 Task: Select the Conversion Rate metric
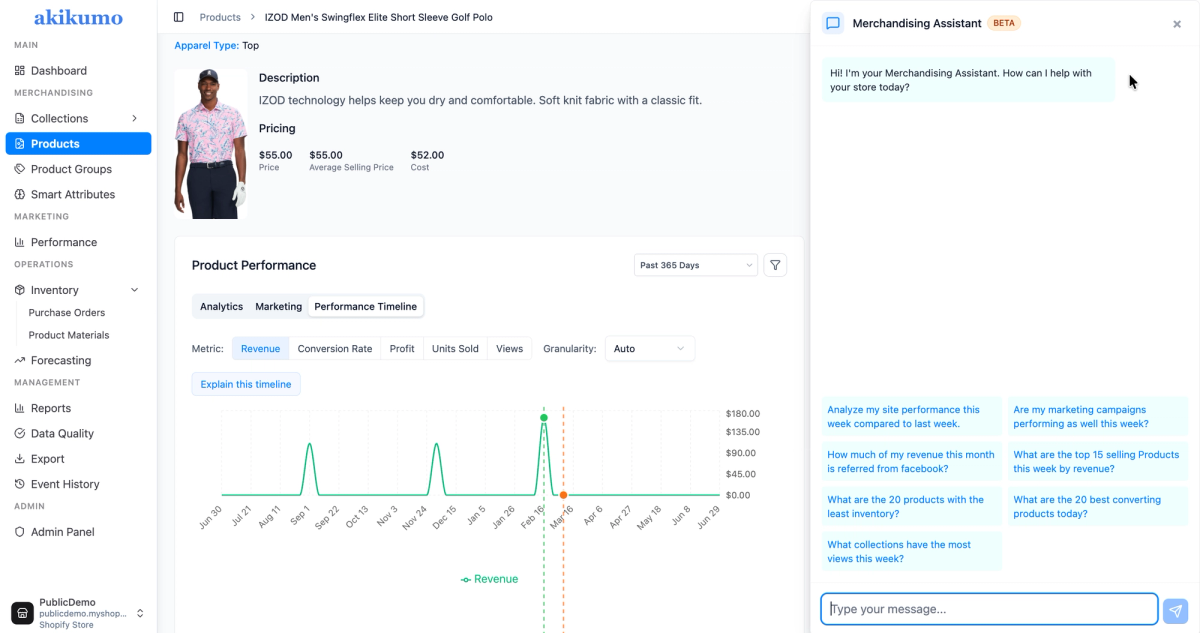[x=335, y=349]
